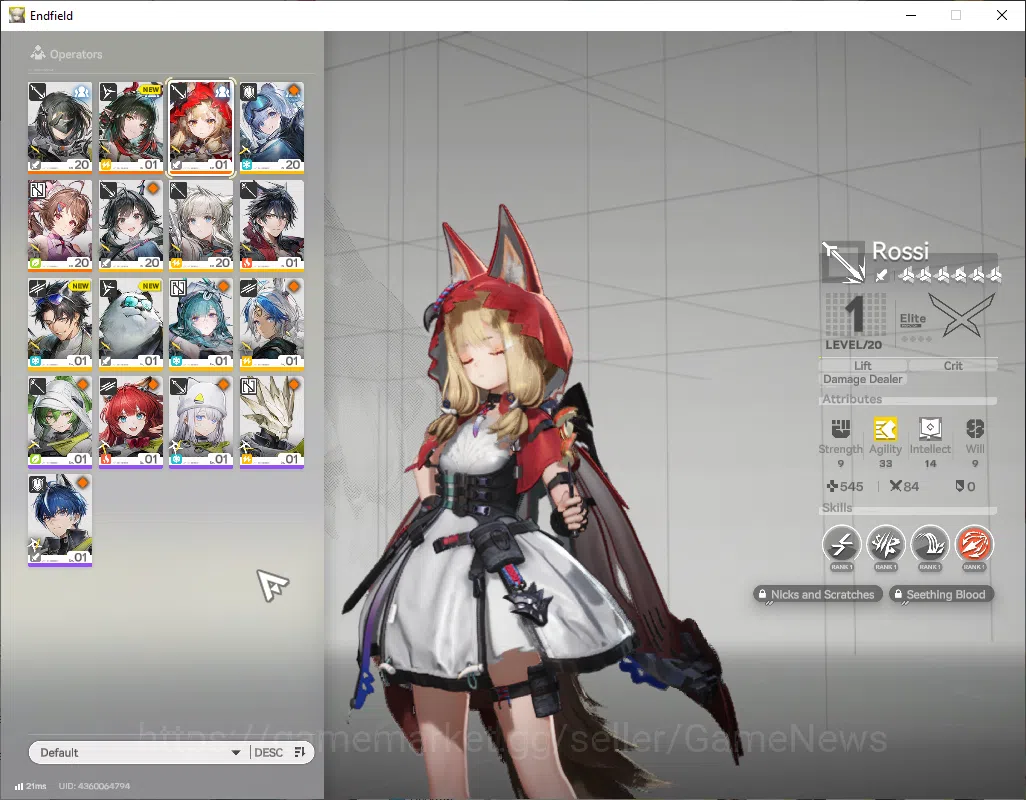Select the green-haired white-hooded operator card
The height and width of the screenshot is (800, 1026).
(x=60, y=422)
